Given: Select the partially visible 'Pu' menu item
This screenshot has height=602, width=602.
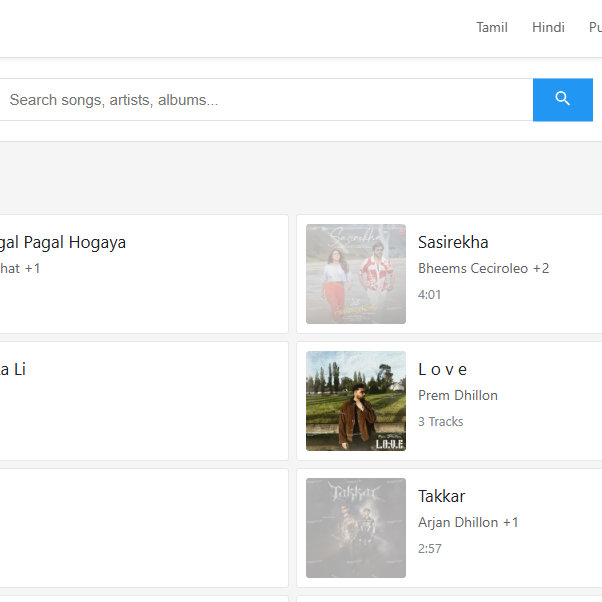Looking at the screenshot, I should 594,27.
